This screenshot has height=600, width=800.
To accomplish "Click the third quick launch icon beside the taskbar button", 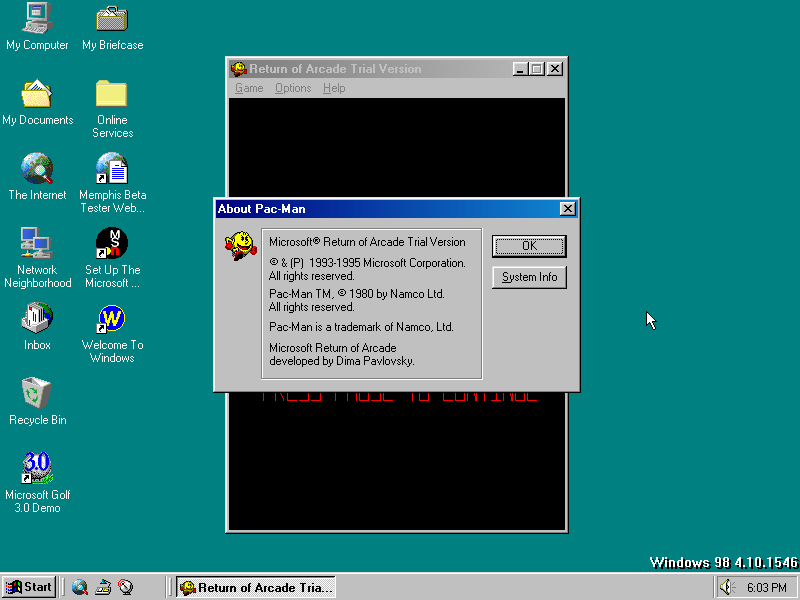I will coord(126,587).
